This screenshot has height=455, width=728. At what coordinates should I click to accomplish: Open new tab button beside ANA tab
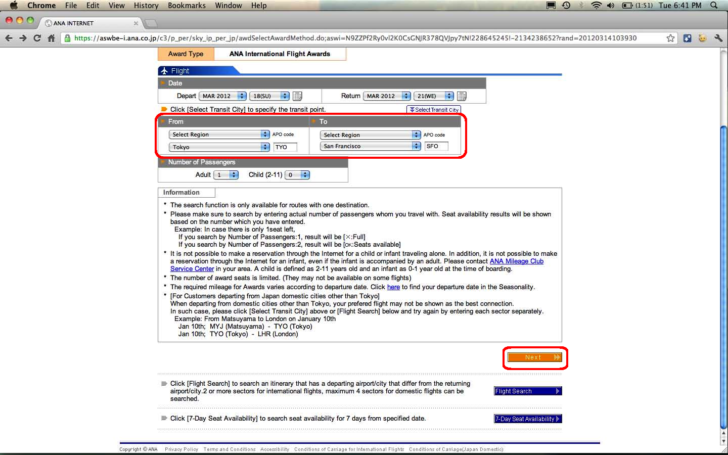tap(151, 23)
